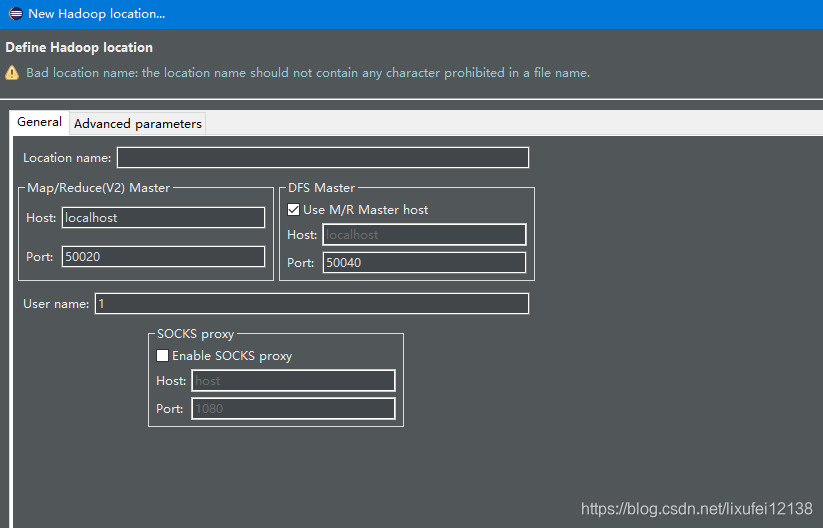The height and width of the screenshot is (528, 823).
Task: Click the SOCKS proxy Port field
Action: pos(293,408)
